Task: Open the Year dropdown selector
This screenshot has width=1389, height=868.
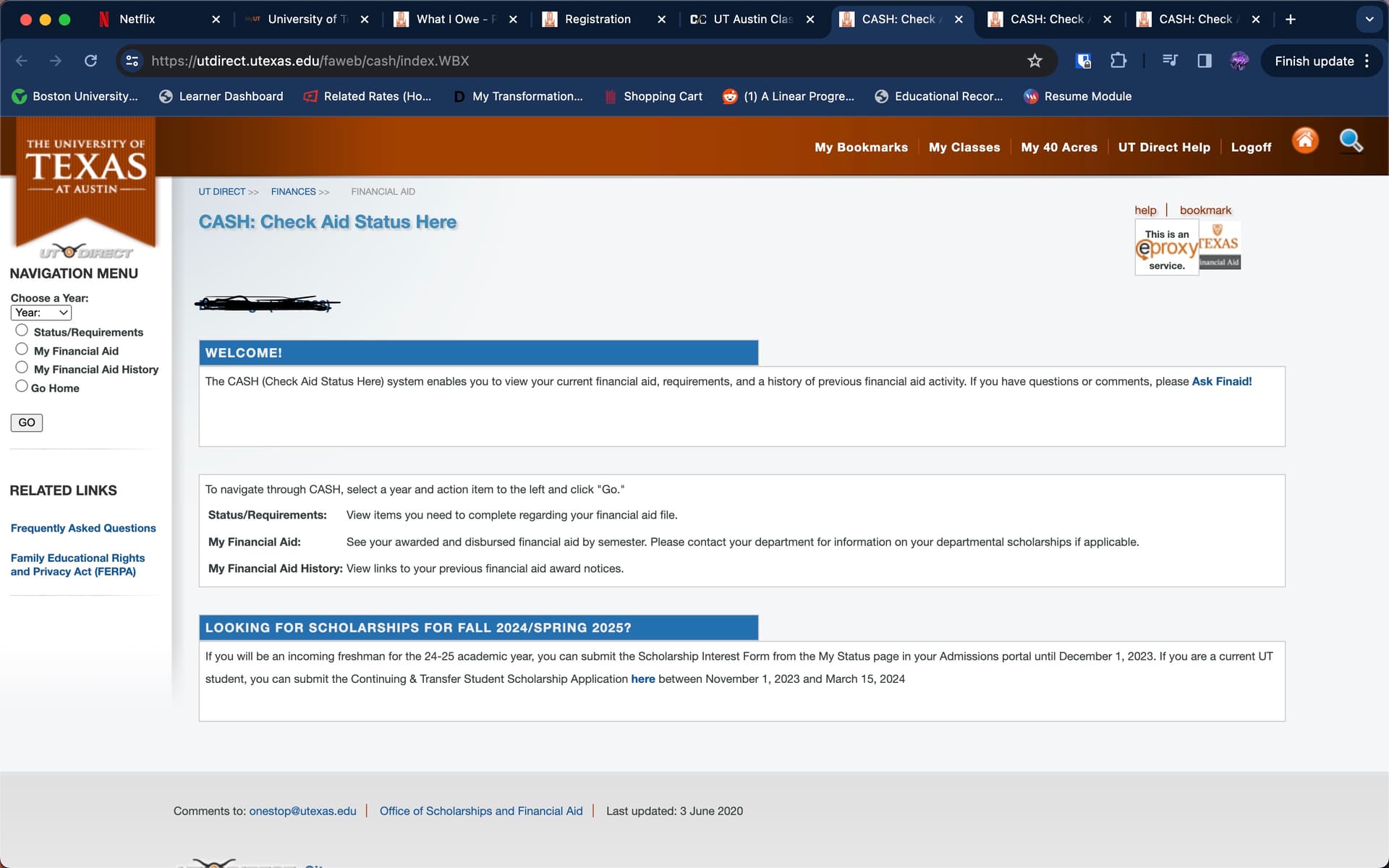Action: (x=41, y=312)
